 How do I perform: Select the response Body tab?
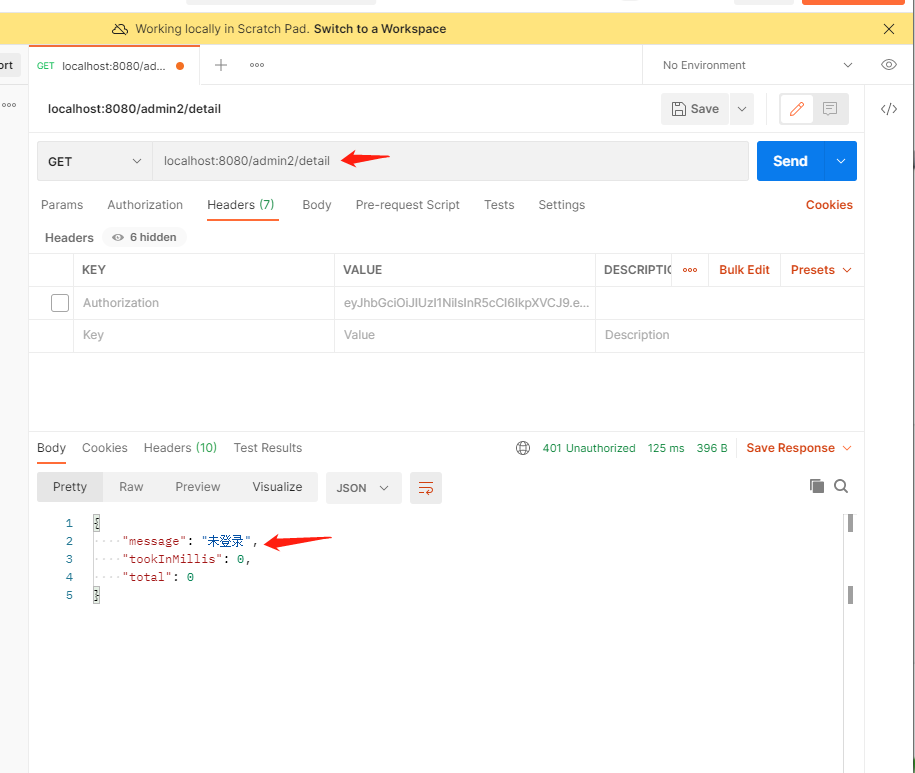coord(51,448)
